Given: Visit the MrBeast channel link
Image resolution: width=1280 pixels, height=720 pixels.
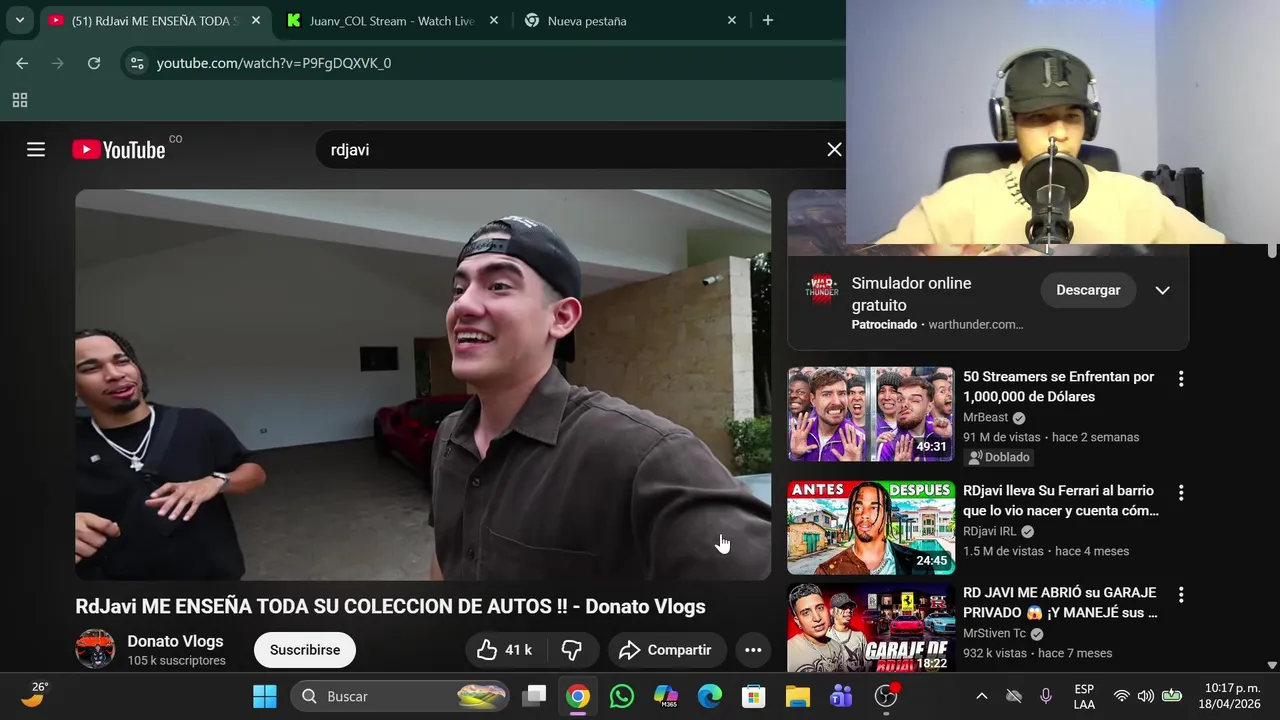Looking at the screenshot, I should (x=986, y=417).
